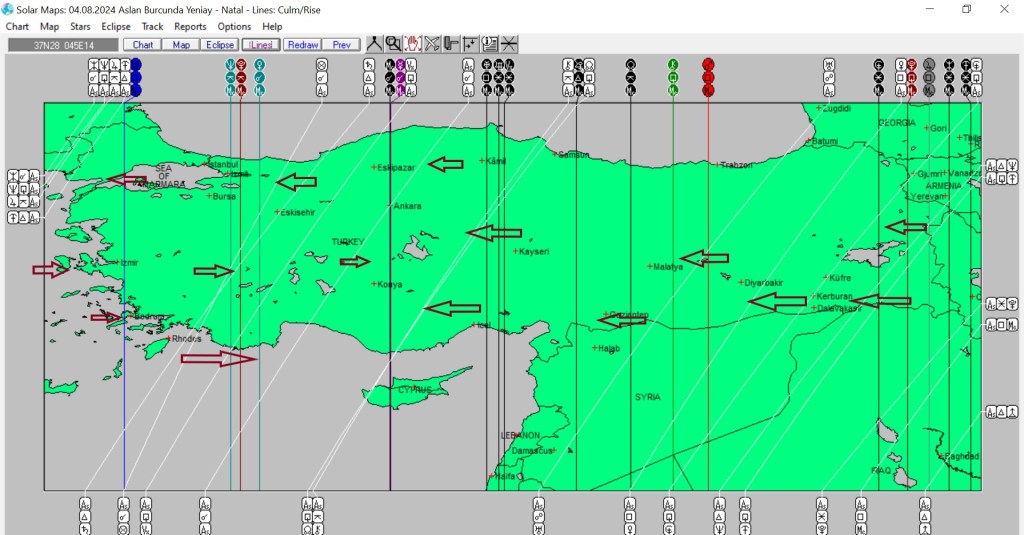Viewport: 1024px width, 535px height.
Task: Activate the magnifier zoom tool
Action: tap(393, 44)
